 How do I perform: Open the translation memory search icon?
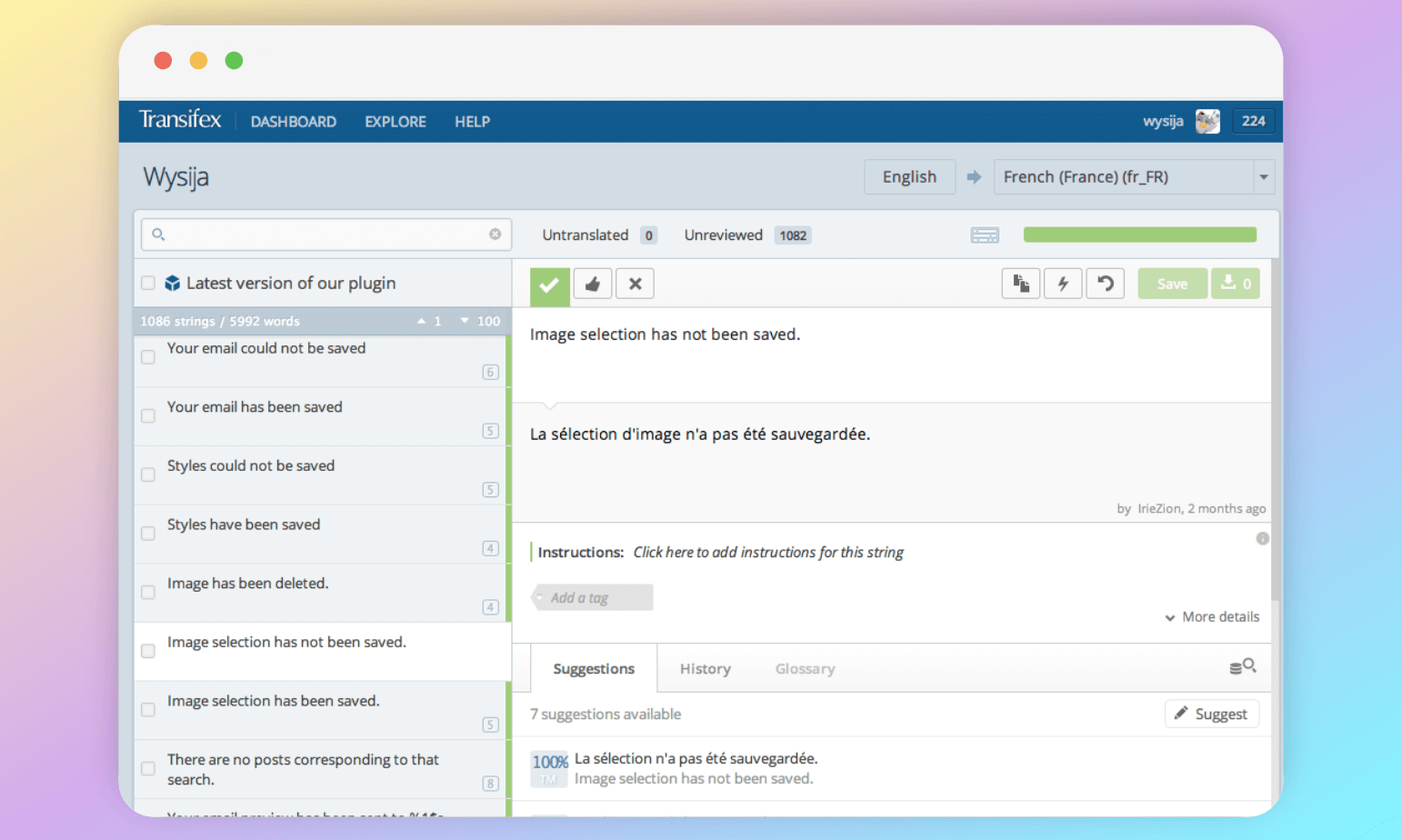(1243, 666)
